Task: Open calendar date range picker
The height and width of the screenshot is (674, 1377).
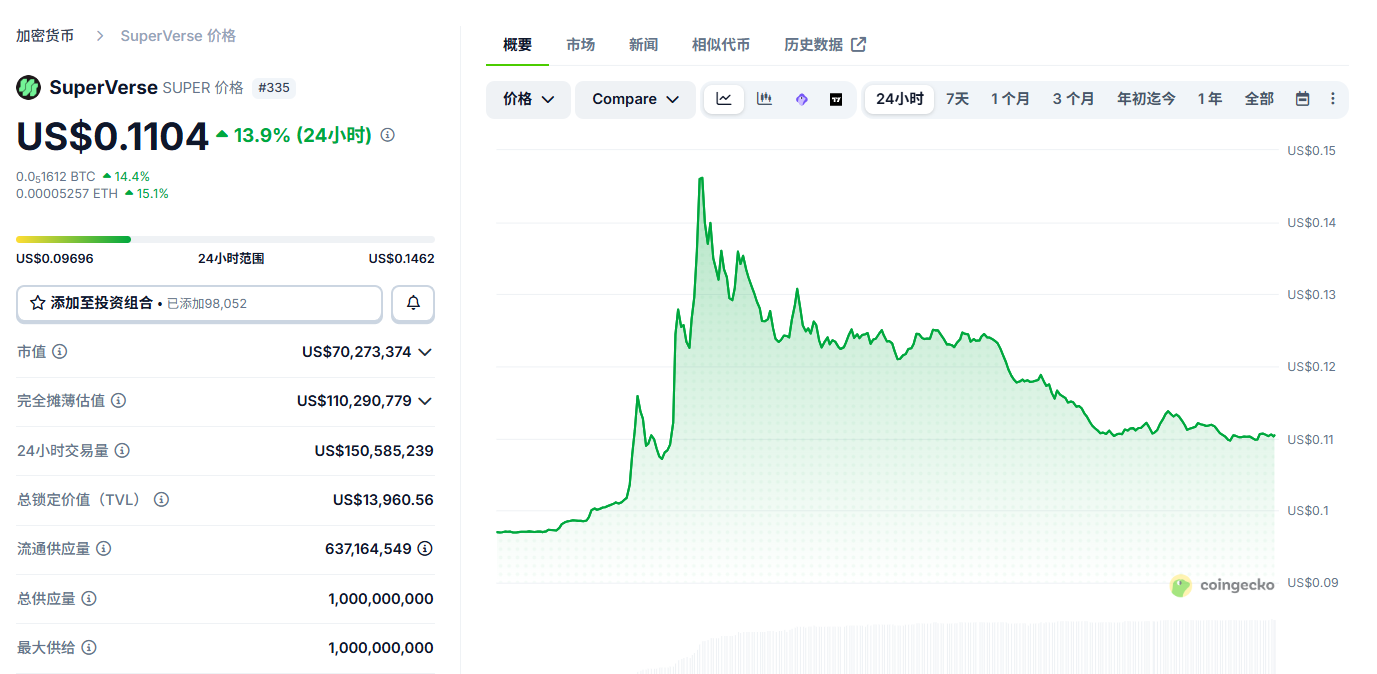Action: click(x=1302, y=99)
